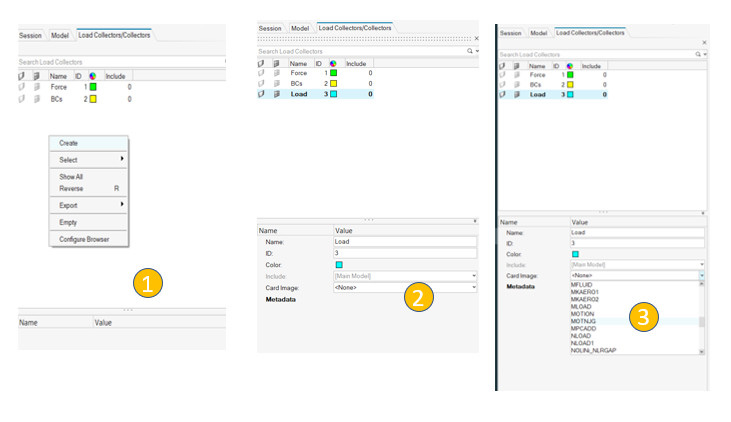
Task: Open Select submenu in context menu
Action: 89,160
